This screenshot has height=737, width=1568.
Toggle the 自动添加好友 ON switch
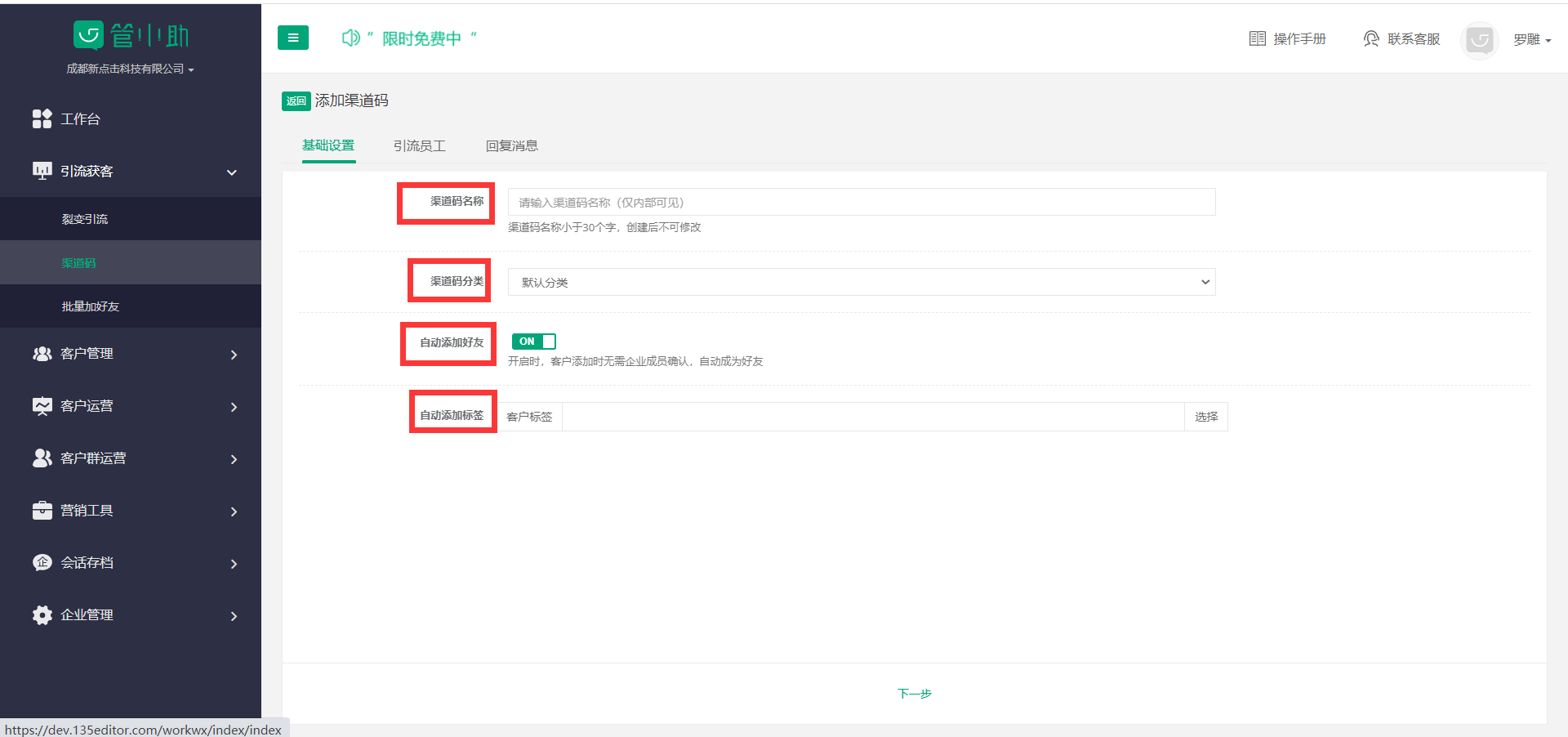533,342
